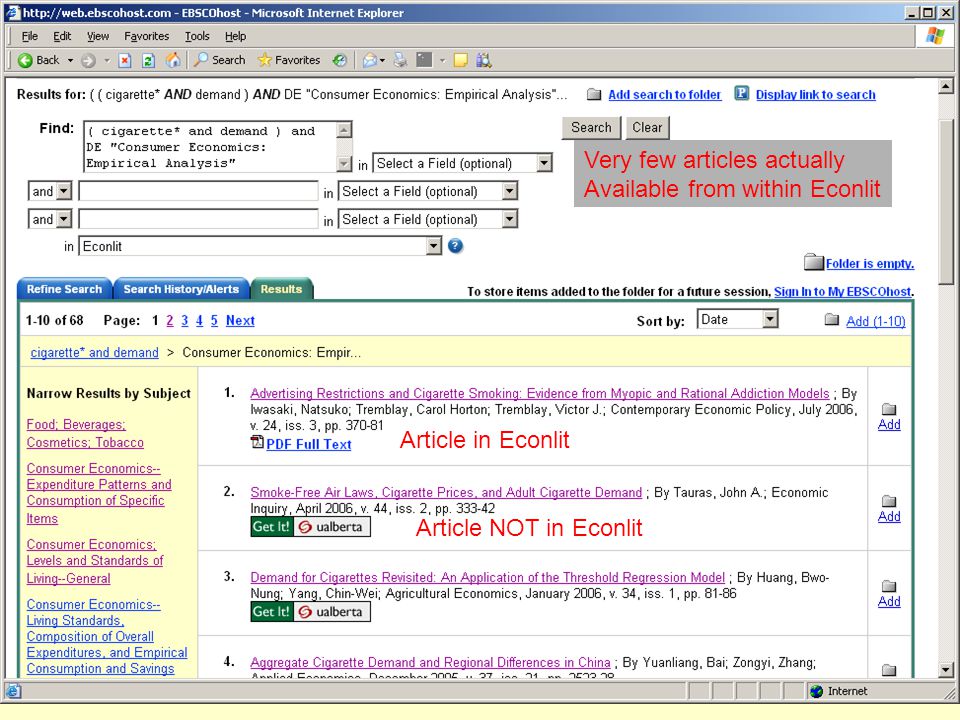Open the History toolbar icon
This screenshot has height=720, width=960.
[x=340, y=60]
